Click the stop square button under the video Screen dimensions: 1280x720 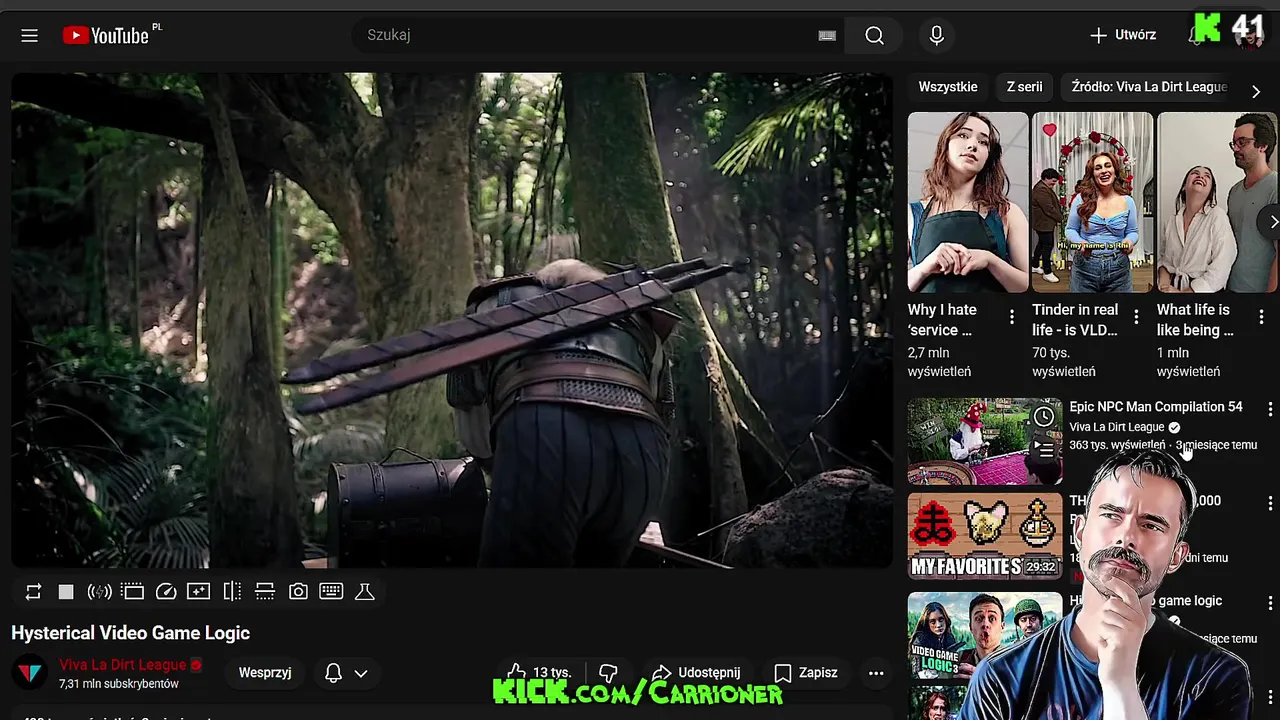click(66, 592)
